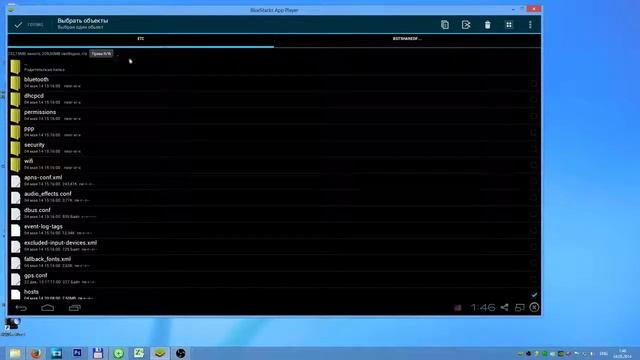Open Photoshop from the taskbar
This screenshot has width=640, height=360.
77,353
